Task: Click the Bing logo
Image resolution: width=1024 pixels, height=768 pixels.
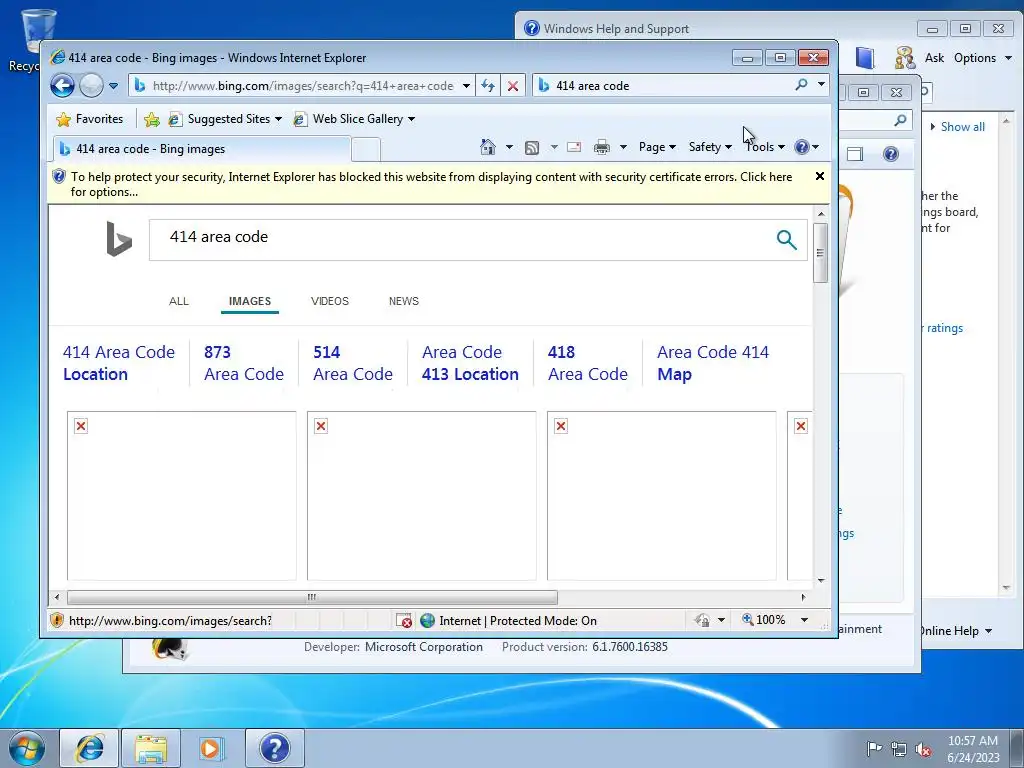Action: pos(119,239)
